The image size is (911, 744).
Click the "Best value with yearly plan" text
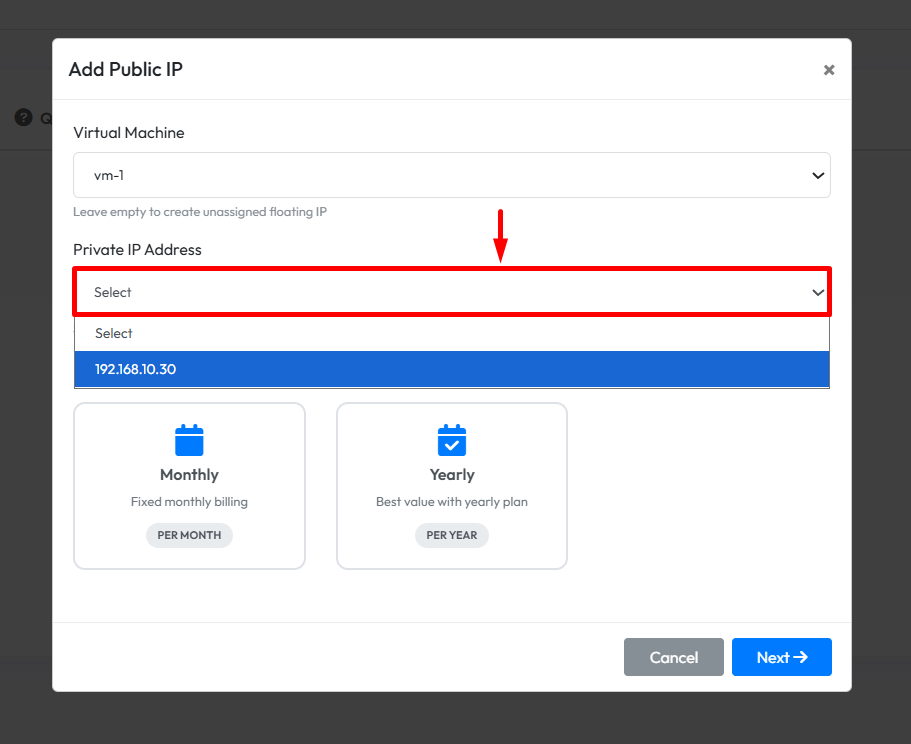pos(452,502)
